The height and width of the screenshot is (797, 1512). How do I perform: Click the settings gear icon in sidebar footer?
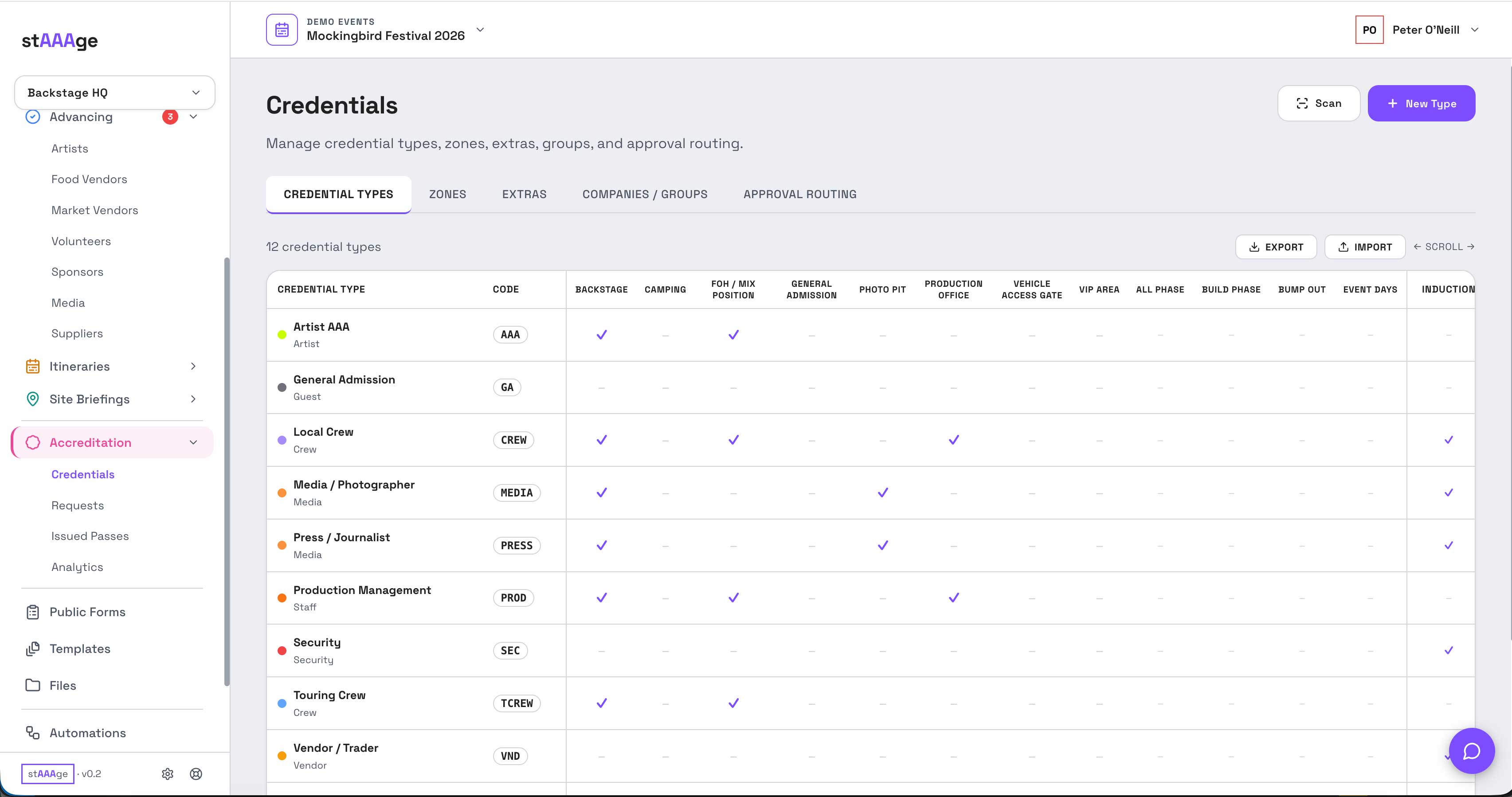tap(167, 774)
